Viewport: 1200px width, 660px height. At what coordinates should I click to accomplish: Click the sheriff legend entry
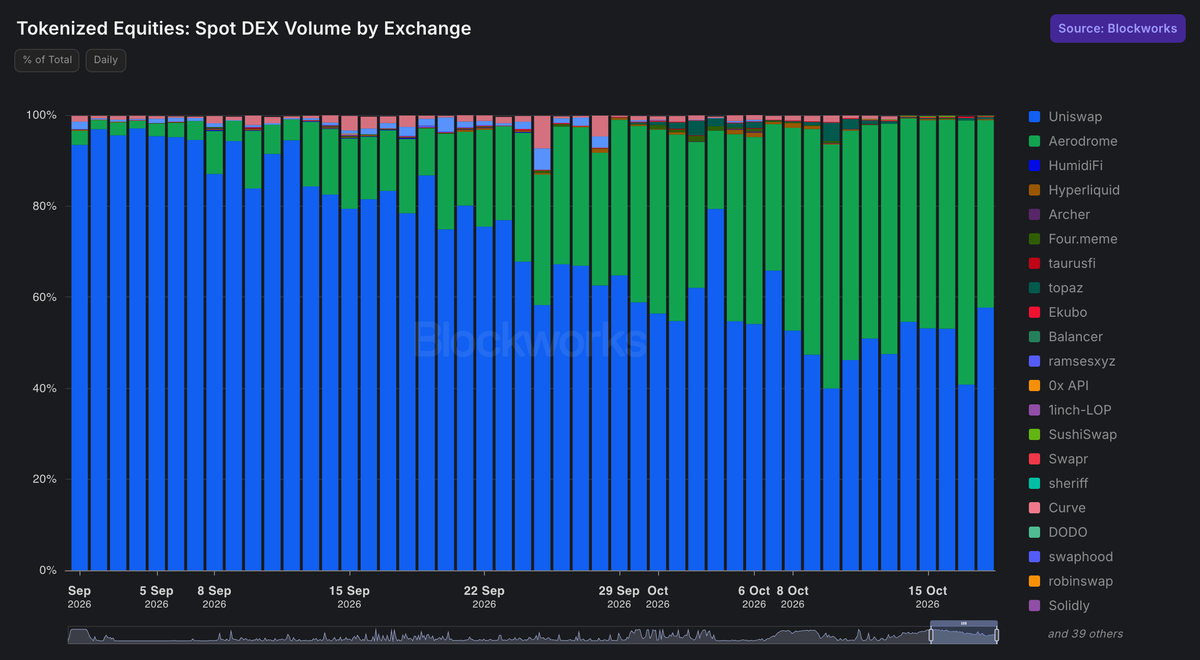click(1059, 484)
